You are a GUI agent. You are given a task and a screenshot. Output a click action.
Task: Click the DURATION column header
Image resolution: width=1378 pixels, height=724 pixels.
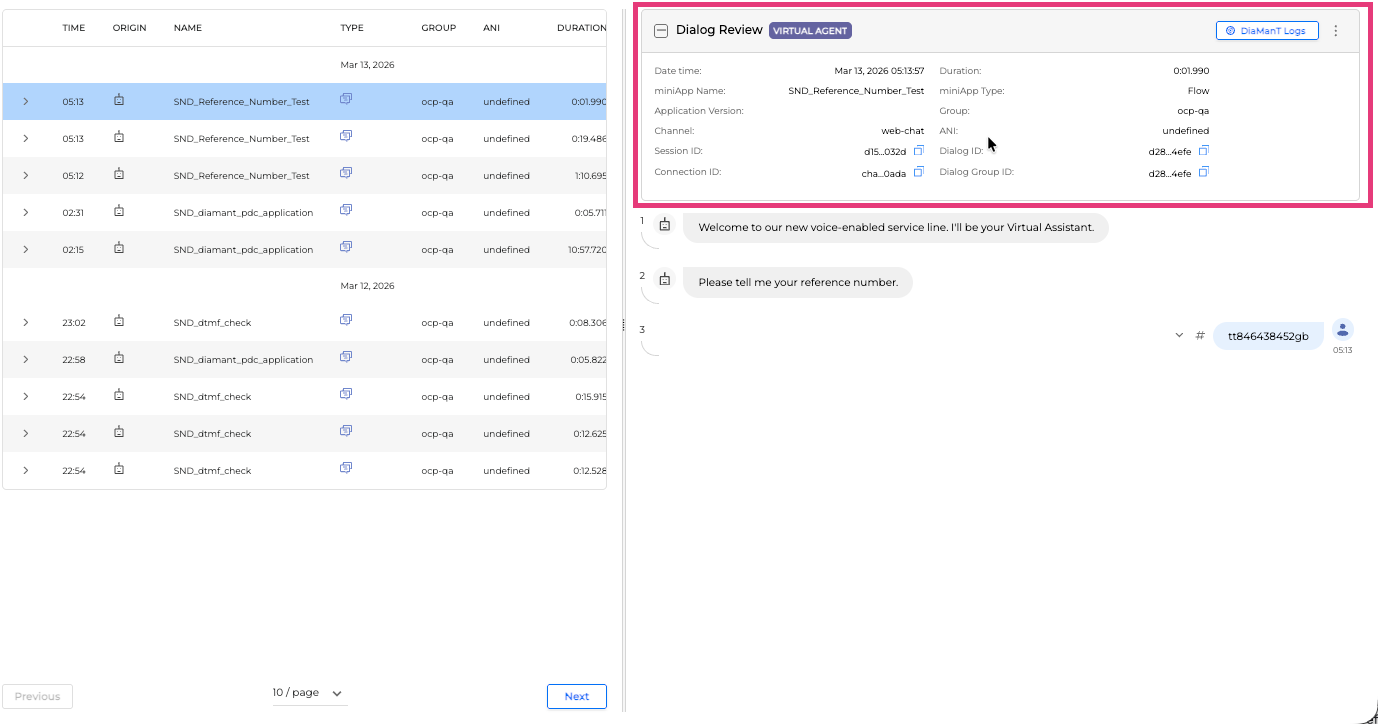point(580,28)
